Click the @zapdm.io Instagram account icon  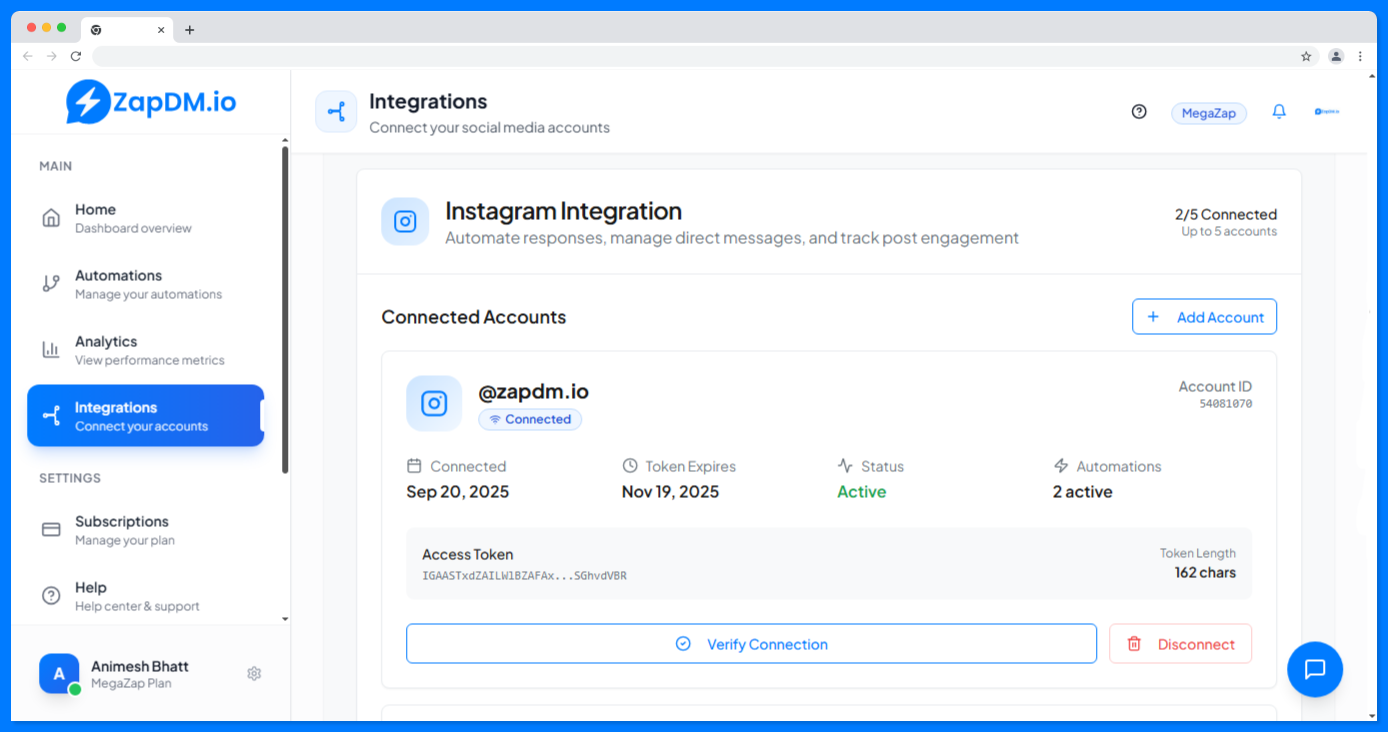(434, 403)
